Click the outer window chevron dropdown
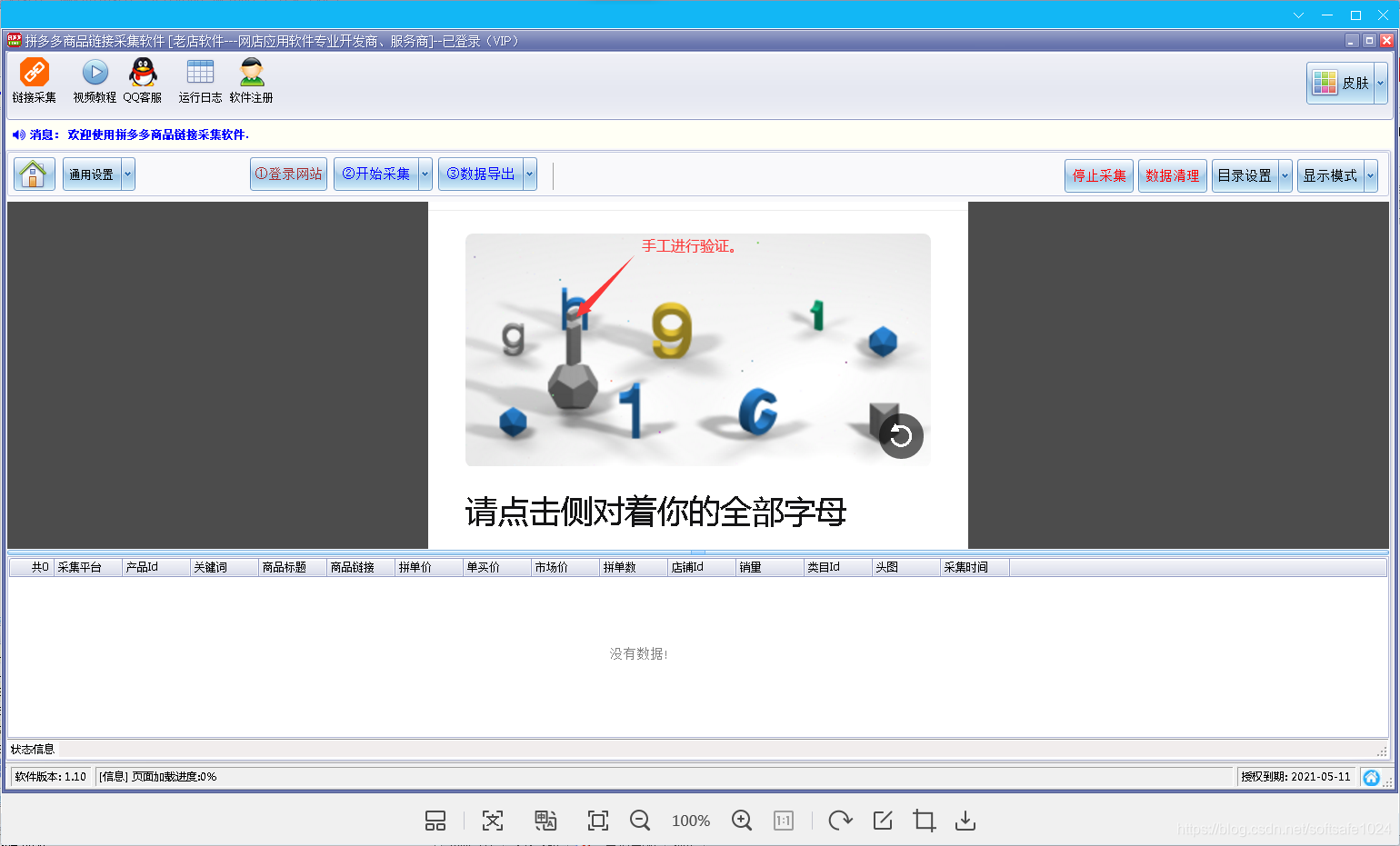The height and width of the screenshot is (846, 1400). click(1298, 15)
